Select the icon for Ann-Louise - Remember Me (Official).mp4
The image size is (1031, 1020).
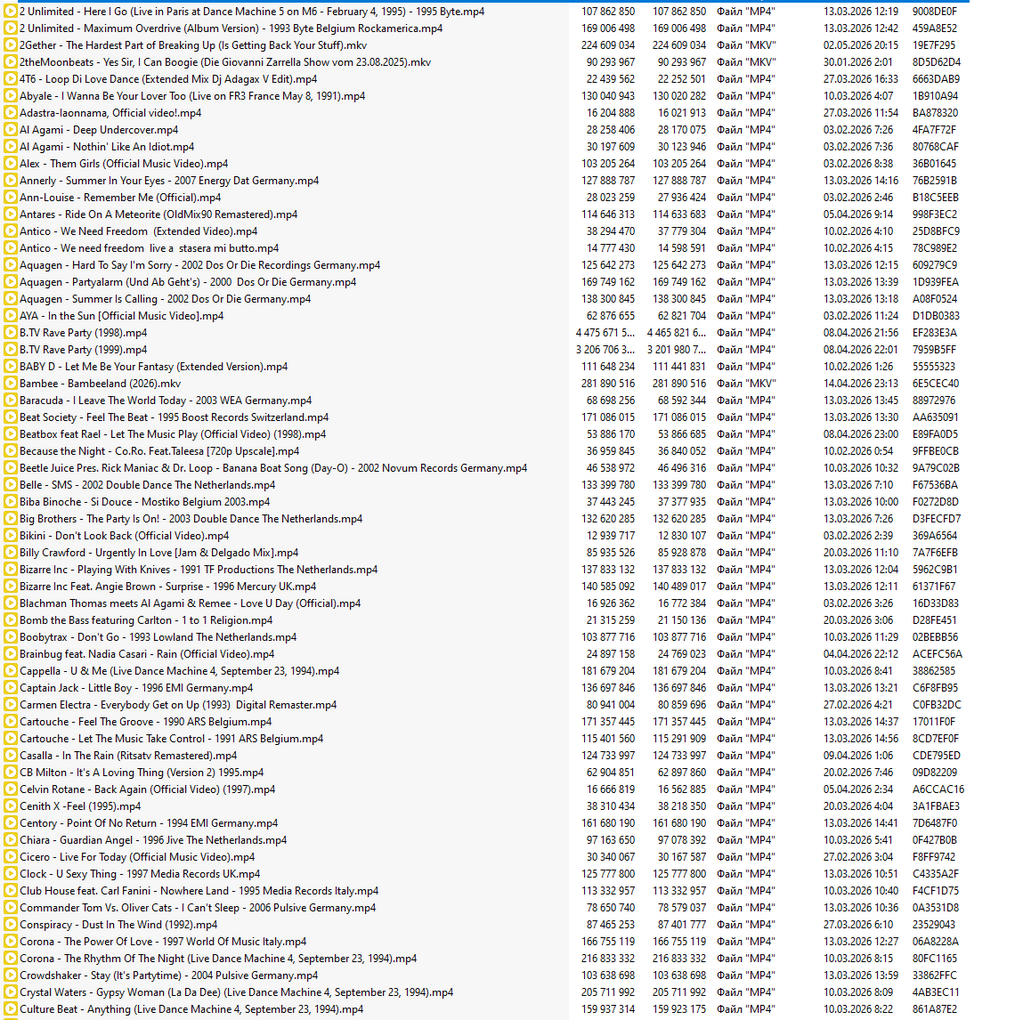(10, 197)
